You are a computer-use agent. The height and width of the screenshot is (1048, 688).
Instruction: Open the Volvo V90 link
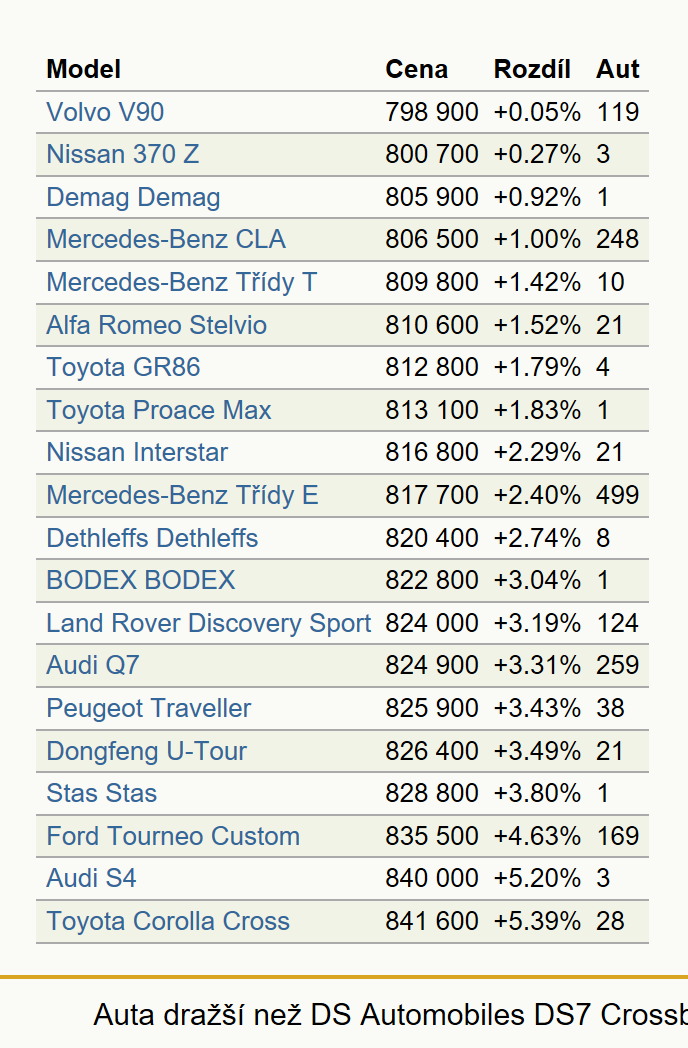[x=105, y=112]
